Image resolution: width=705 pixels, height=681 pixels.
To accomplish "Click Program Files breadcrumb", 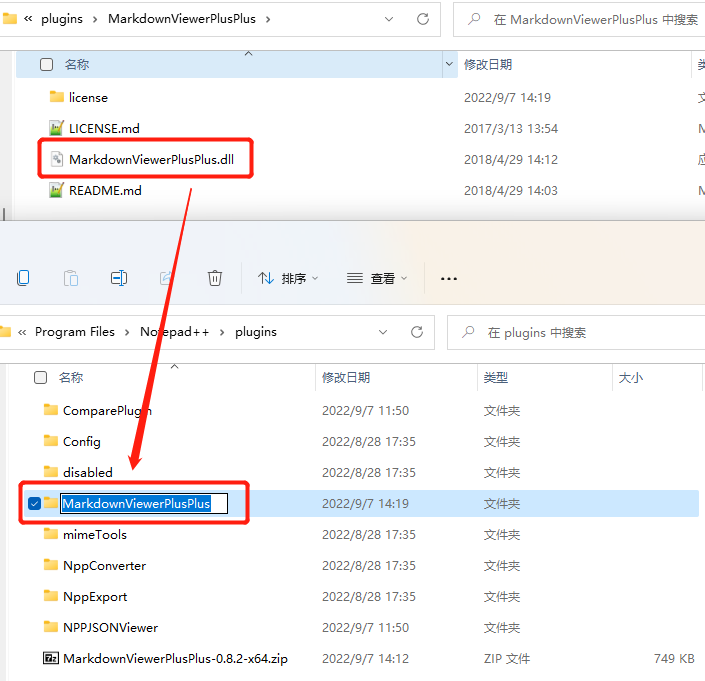I will click(x=75, y=332).
